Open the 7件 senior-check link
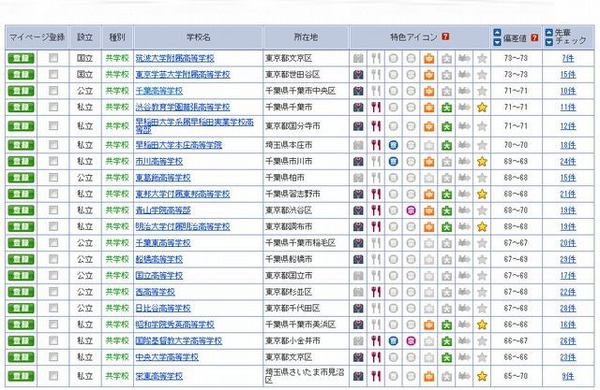Image resolution: width=600 pixels, height=390 pixels. click(568, 59)
